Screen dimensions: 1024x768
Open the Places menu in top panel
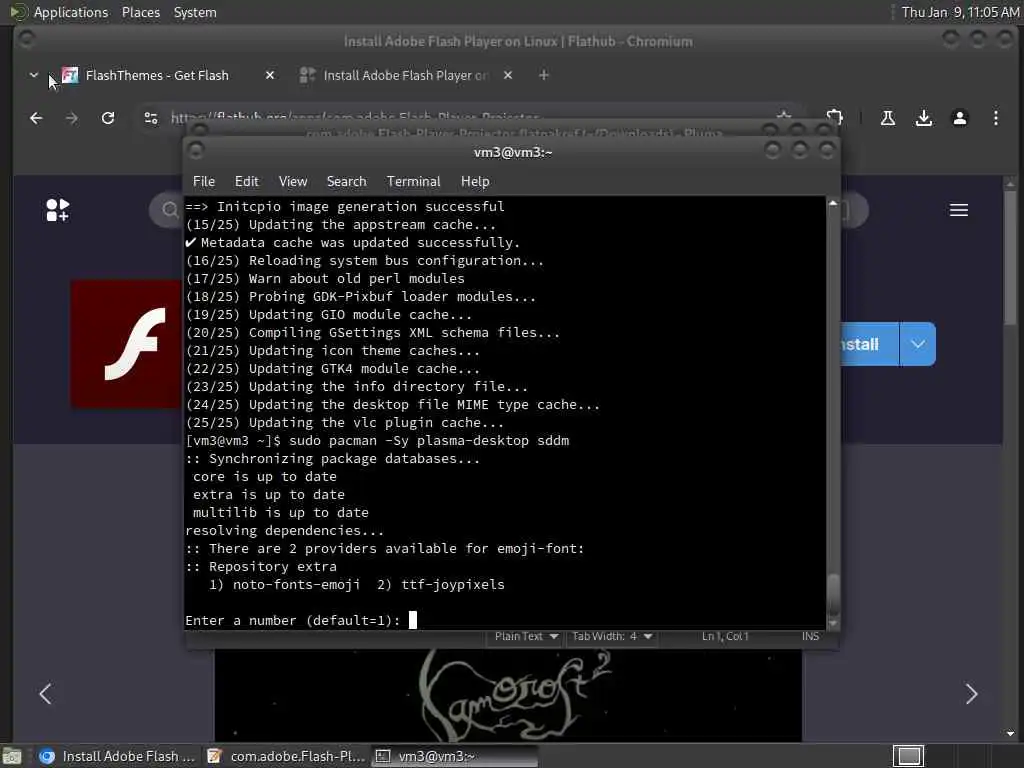coord(140,12)
